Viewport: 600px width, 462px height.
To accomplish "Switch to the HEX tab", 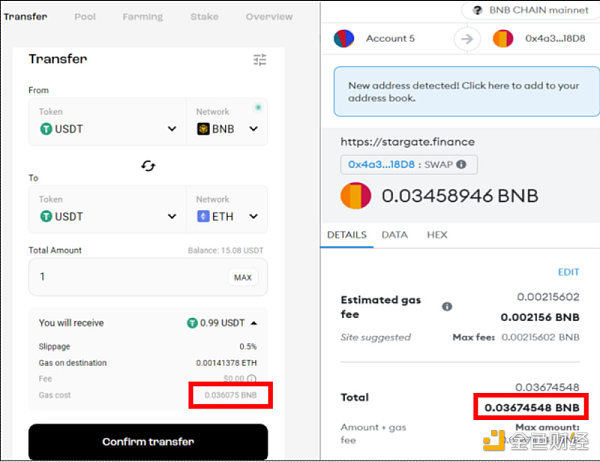I will coord(437,234).
